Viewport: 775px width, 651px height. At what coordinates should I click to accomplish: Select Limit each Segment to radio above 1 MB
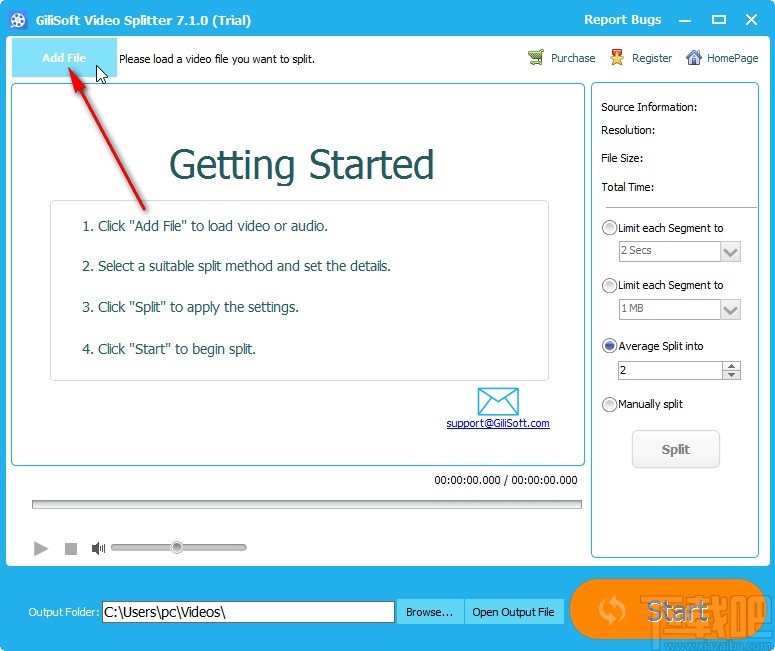coord(609,285)
